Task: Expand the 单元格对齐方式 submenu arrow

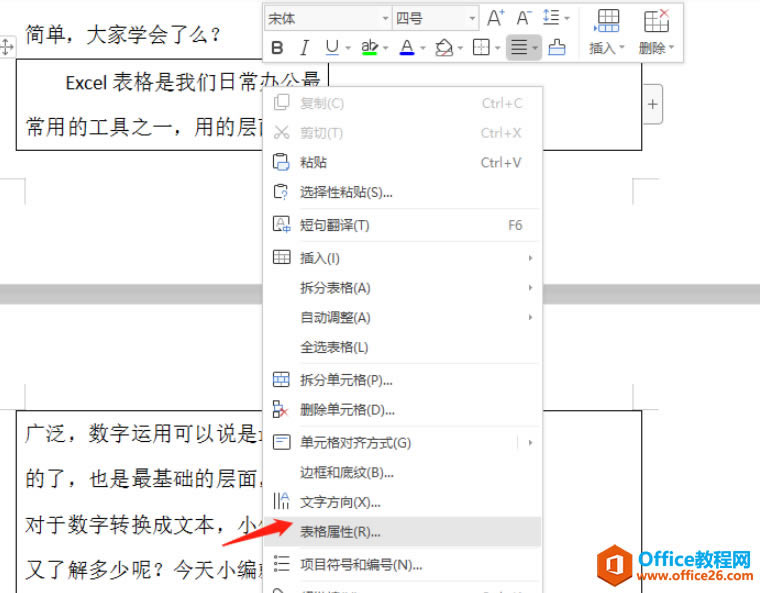Action: click(x=530, y=443)
